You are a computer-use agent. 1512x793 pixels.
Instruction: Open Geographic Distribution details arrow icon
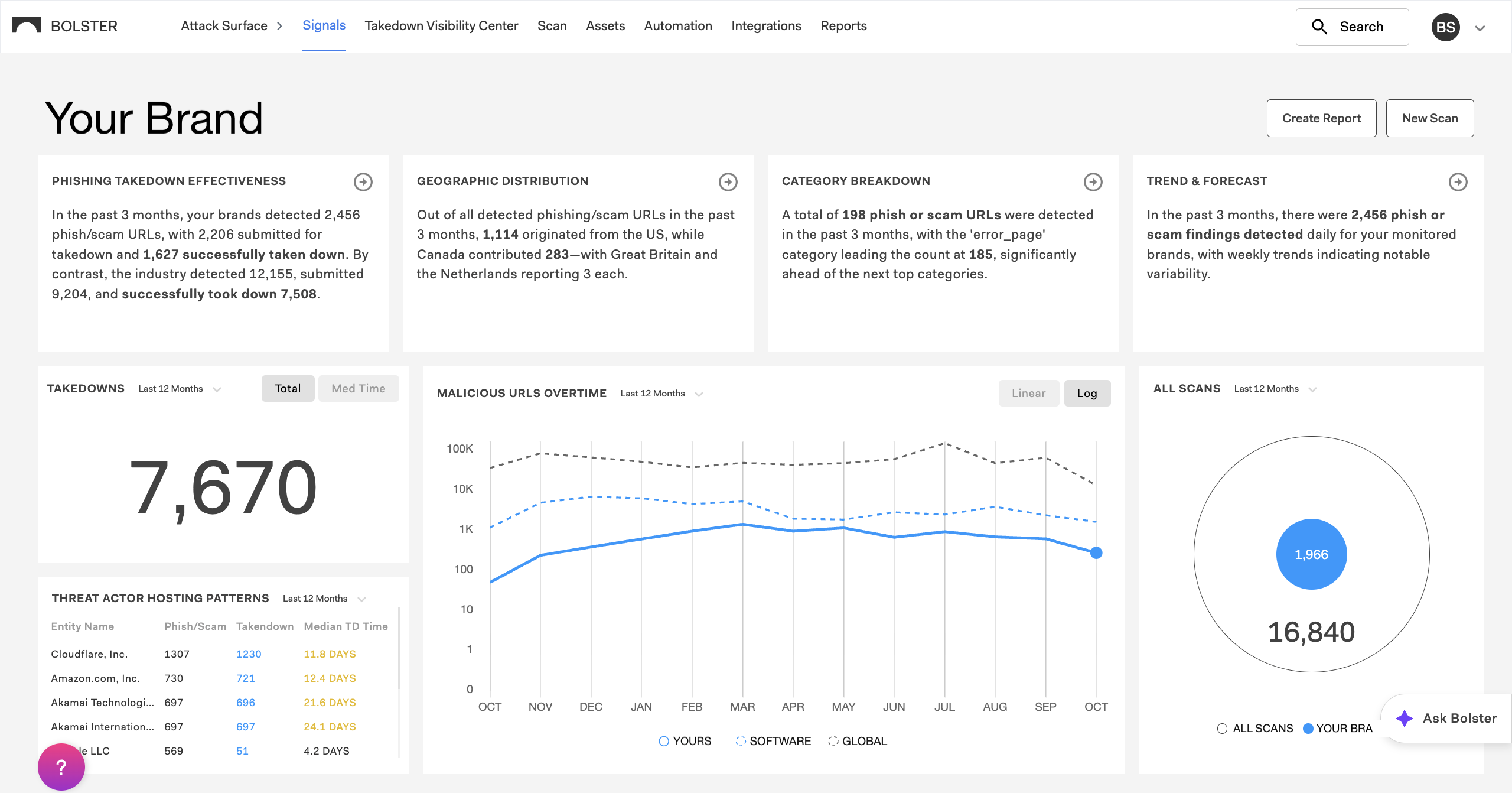click(728, 182)
